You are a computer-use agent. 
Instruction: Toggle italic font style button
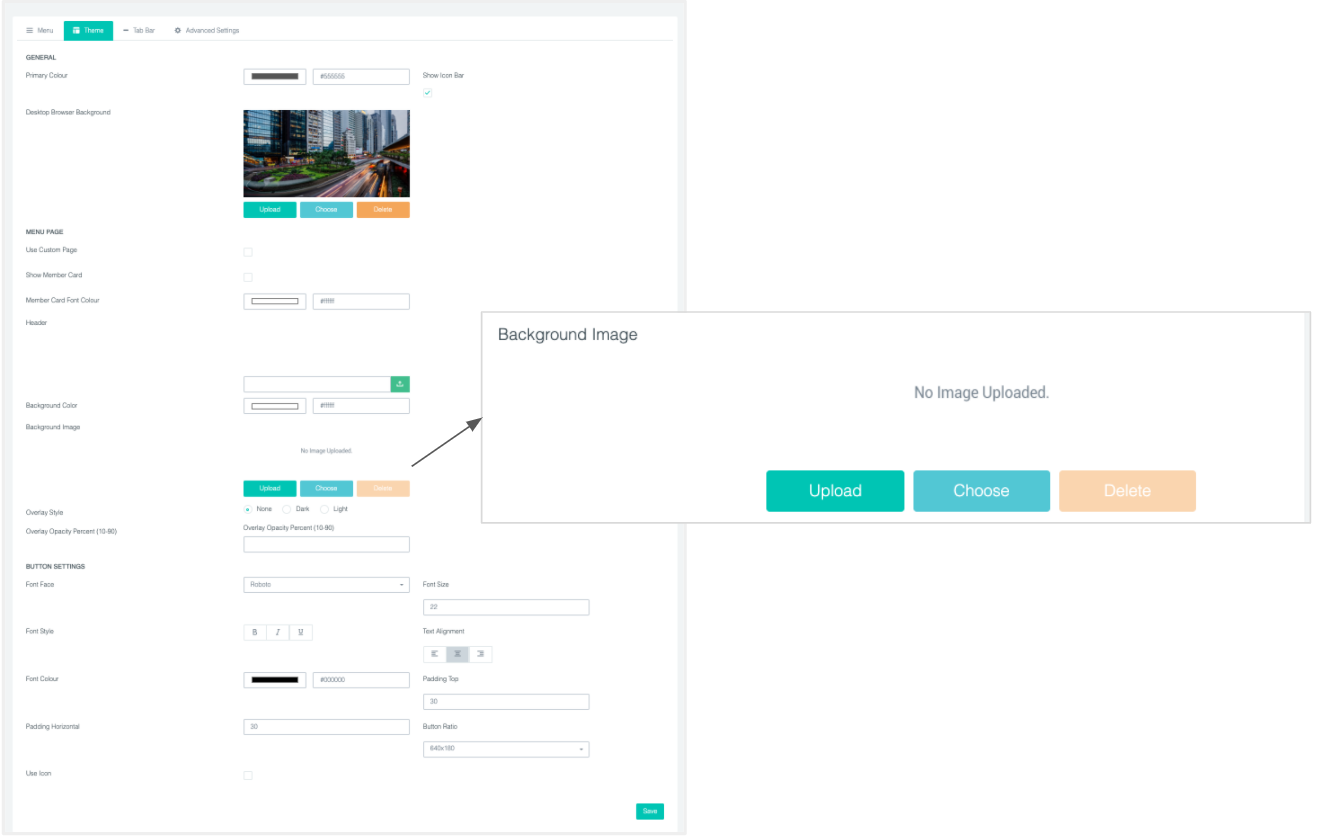click(277, 632)
